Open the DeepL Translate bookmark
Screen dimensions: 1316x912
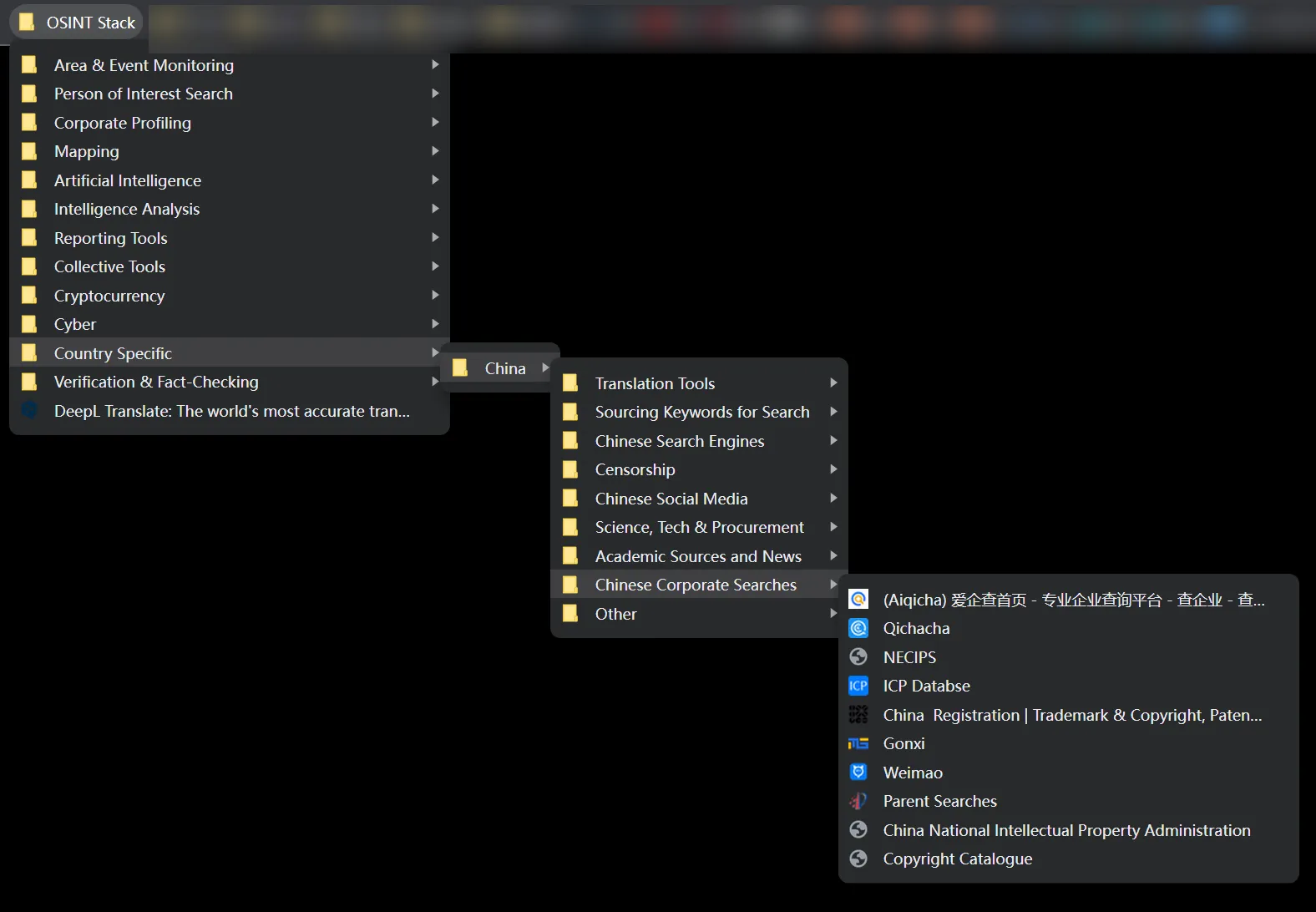[230, 411]
